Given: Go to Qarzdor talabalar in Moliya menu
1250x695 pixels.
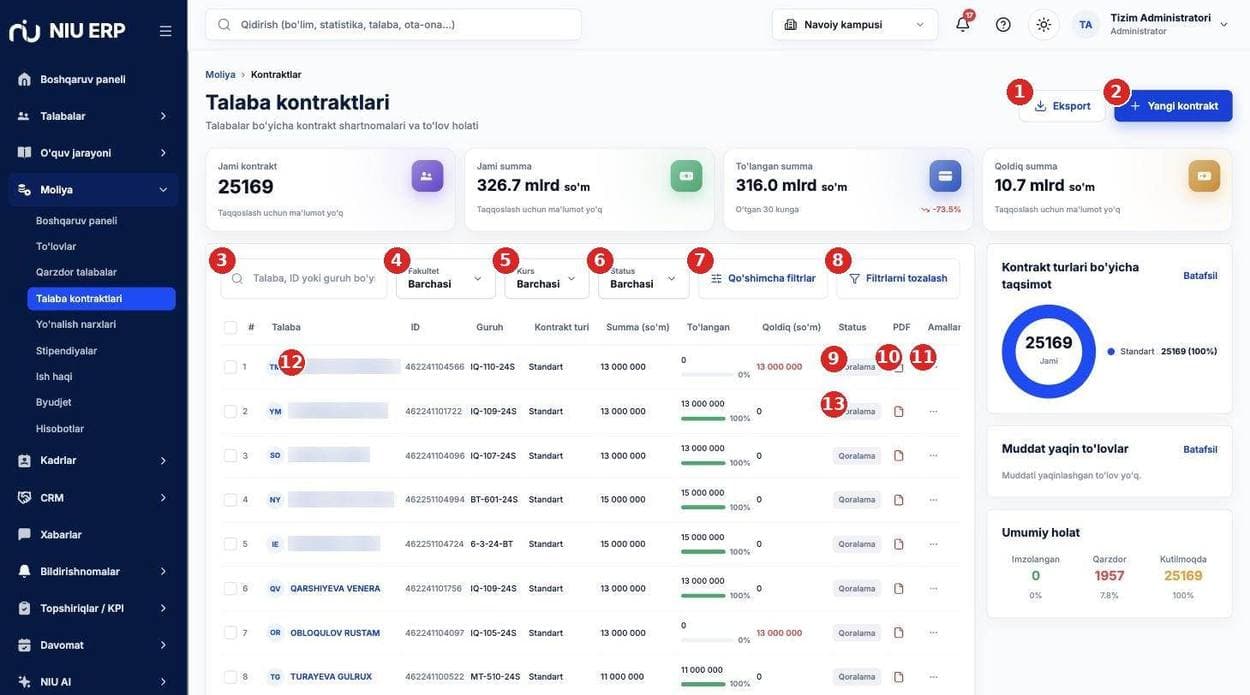Looking at the screenshot, I should pos(76,272).
